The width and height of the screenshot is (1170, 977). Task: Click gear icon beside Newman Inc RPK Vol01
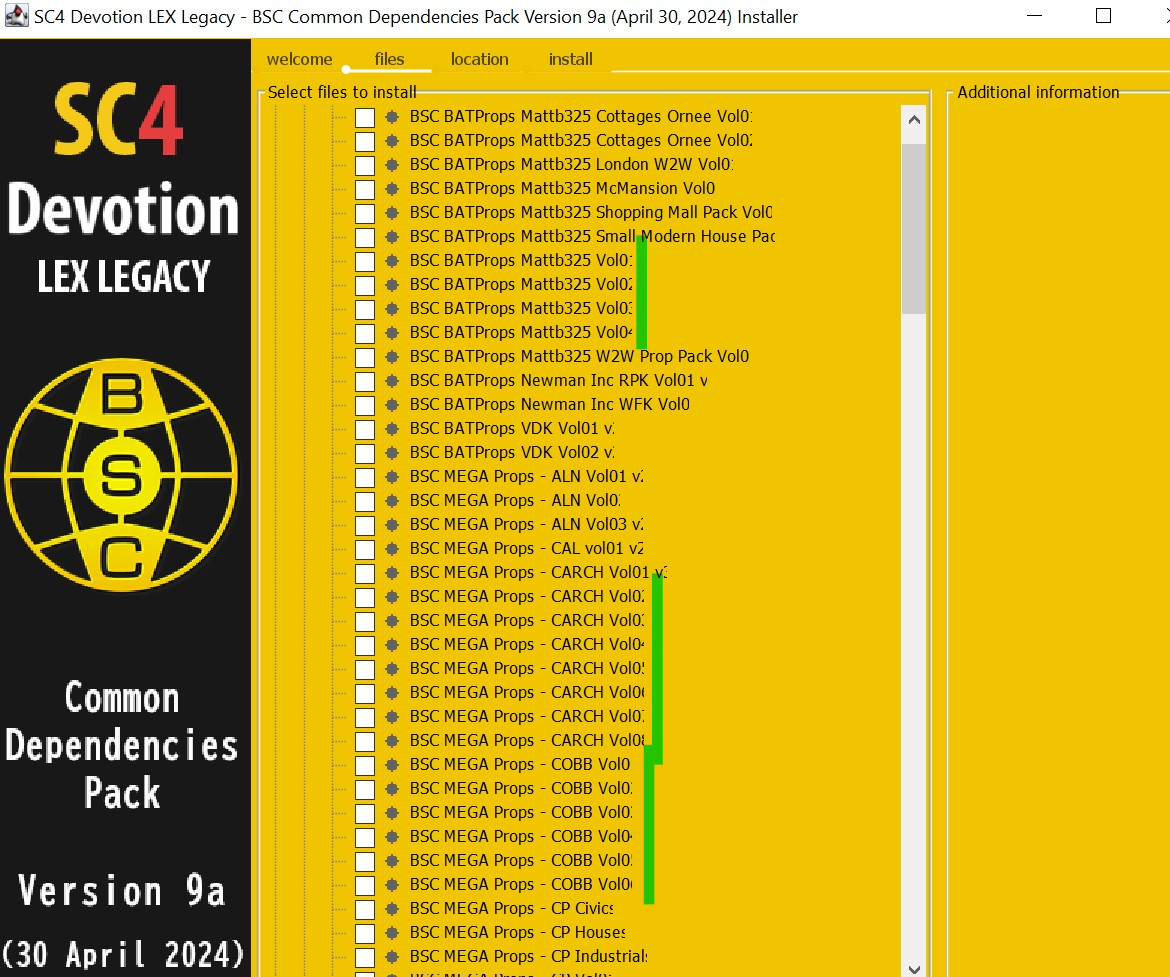point(392,381)
